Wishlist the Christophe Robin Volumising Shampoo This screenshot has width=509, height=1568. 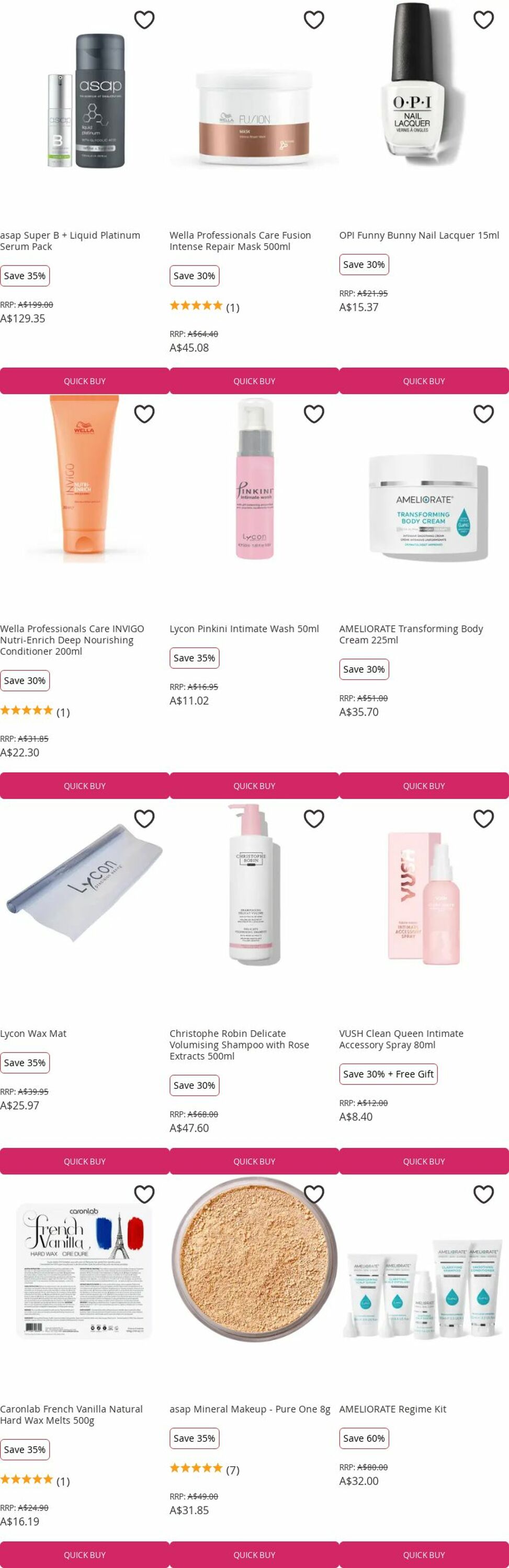point(314,818)
